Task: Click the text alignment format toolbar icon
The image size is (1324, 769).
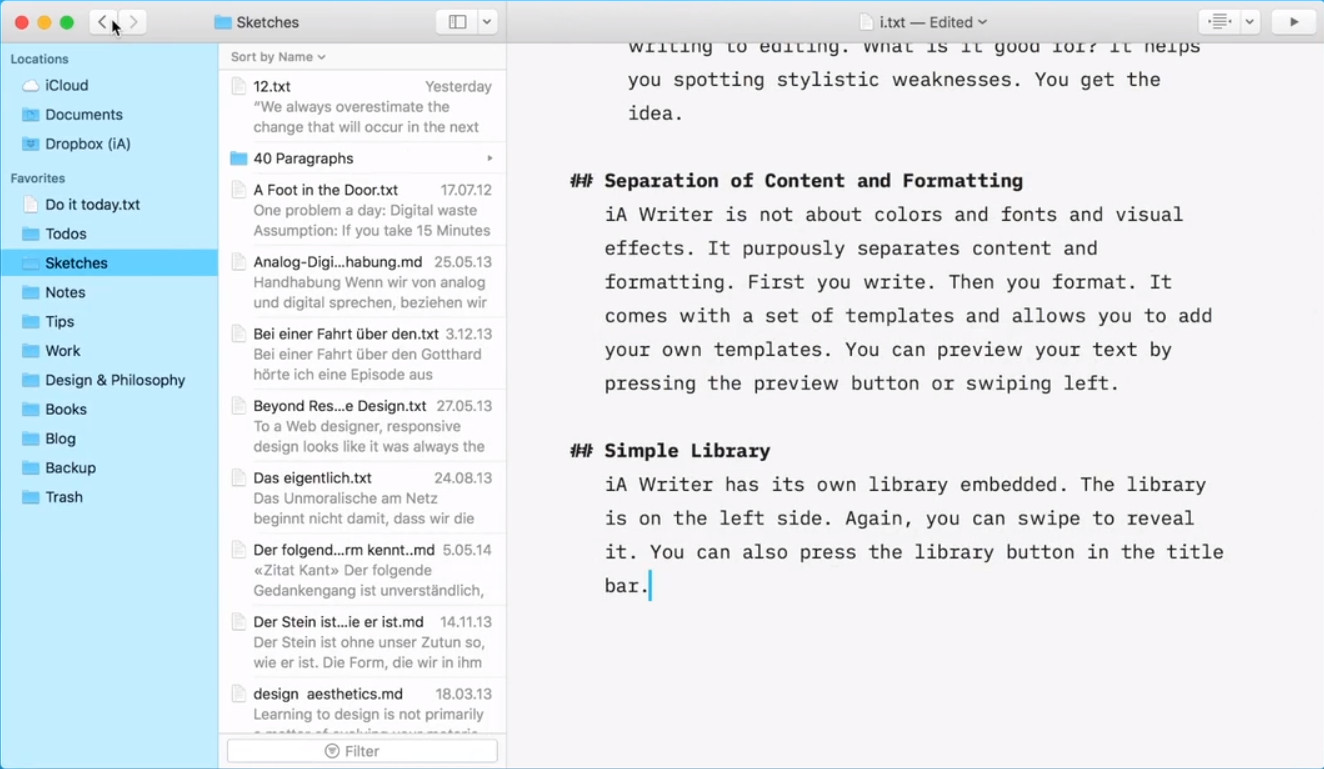Action: (1219, 22)
